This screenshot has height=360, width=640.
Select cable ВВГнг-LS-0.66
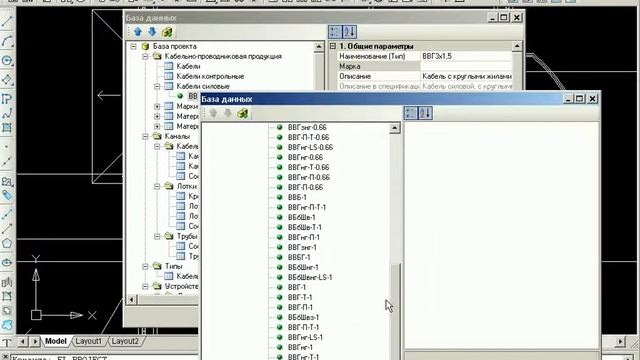tap(310, 147)
